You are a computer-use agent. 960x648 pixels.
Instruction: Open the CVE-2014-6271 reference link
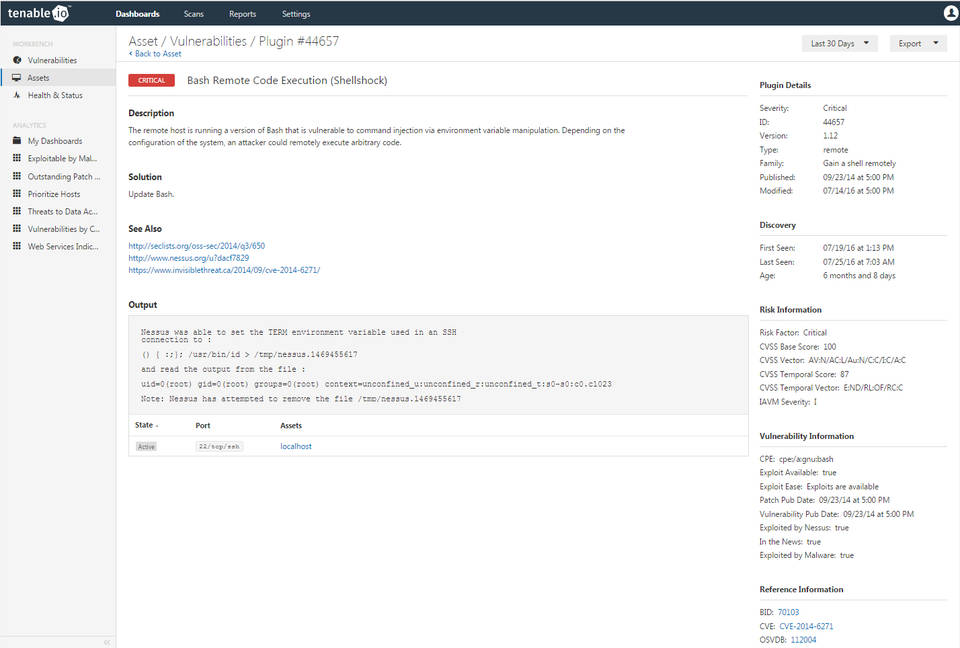pos(806,626)
